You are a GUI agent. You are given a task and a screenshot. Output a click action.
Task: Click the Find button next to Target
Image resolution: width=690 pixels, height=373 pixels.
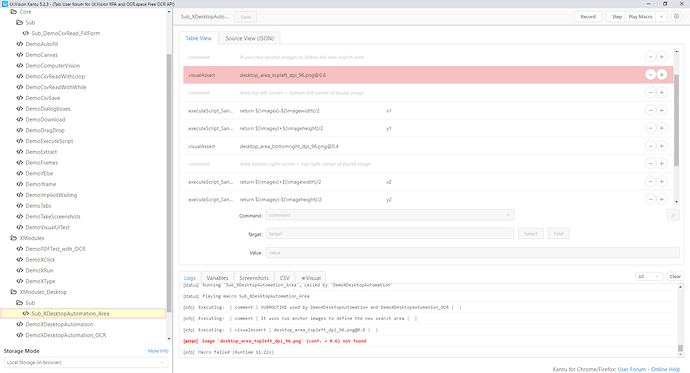558,234
